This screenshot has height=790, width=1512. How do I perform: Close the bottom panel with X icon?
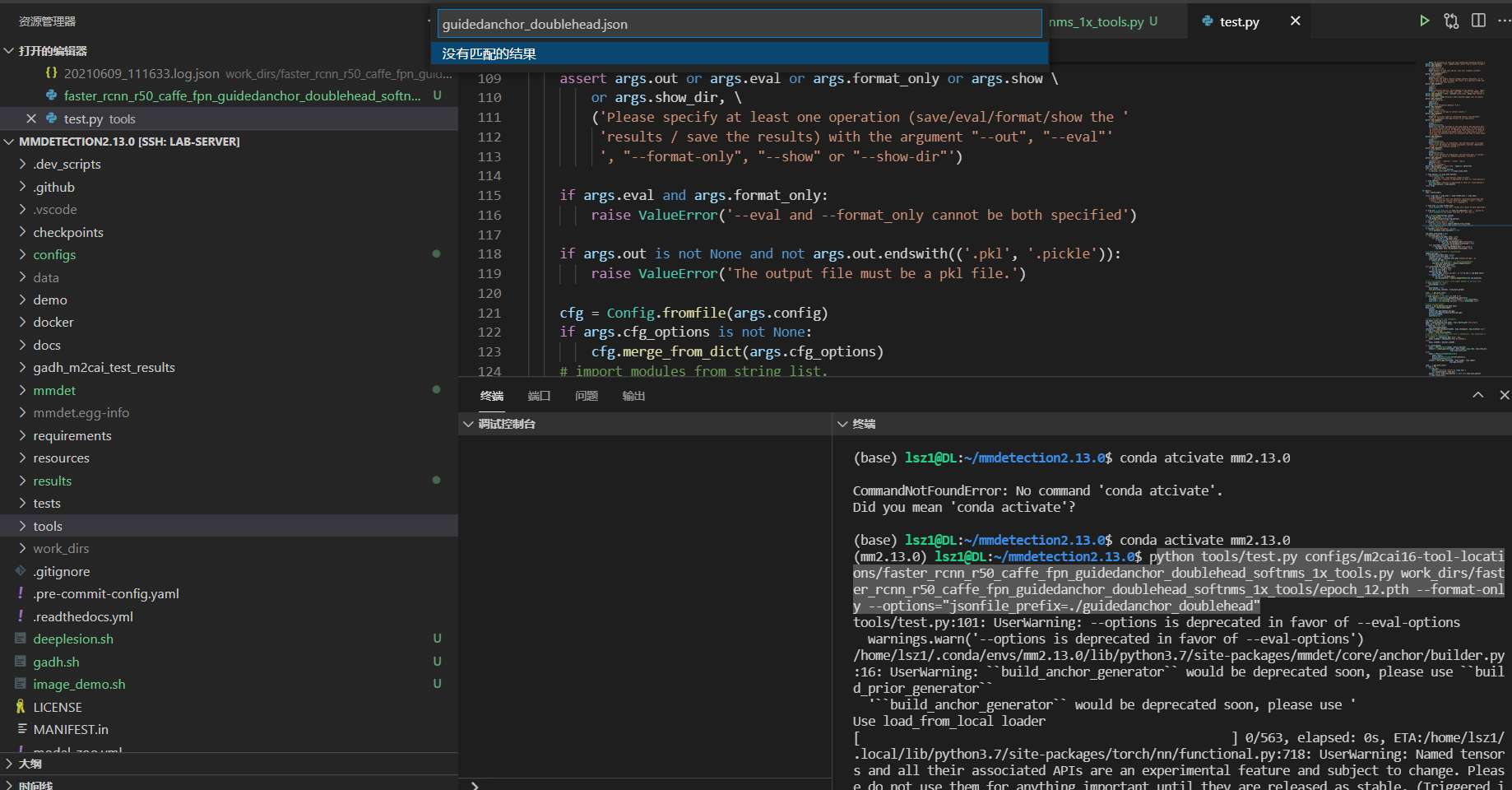click(1504, 395)
